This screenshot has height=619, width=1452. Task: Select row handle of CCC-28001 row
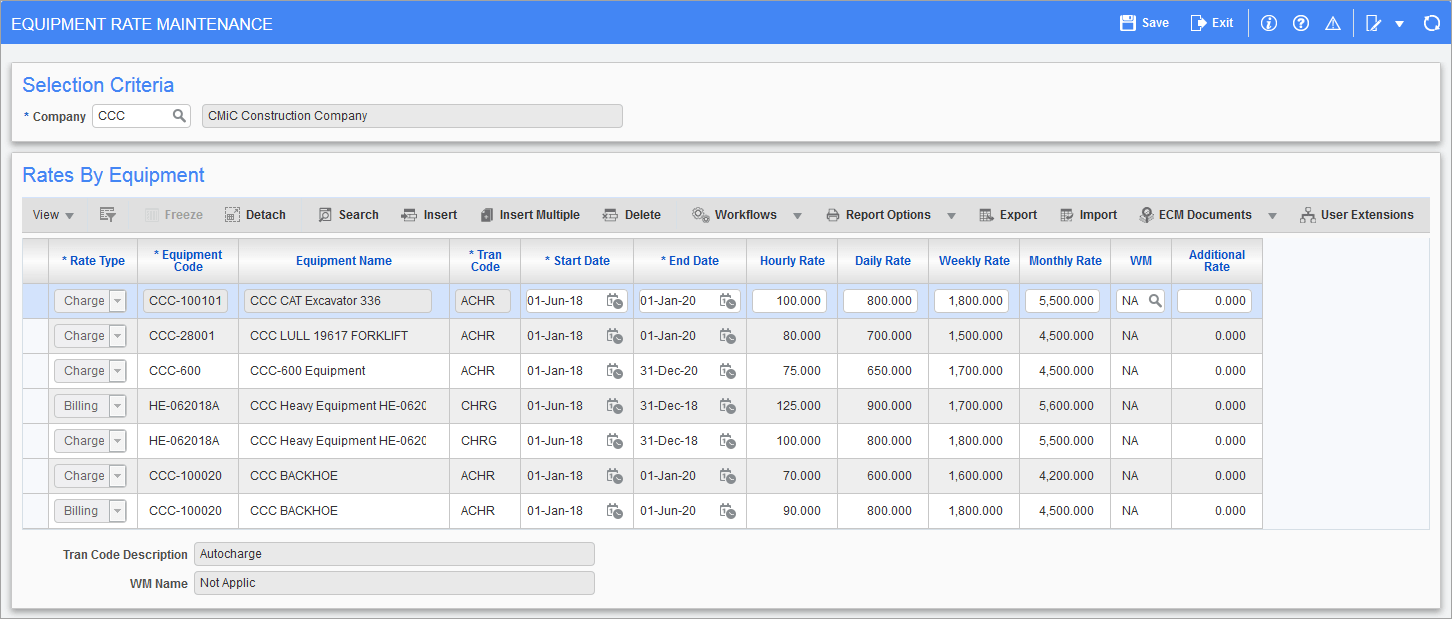coord(35,336)
